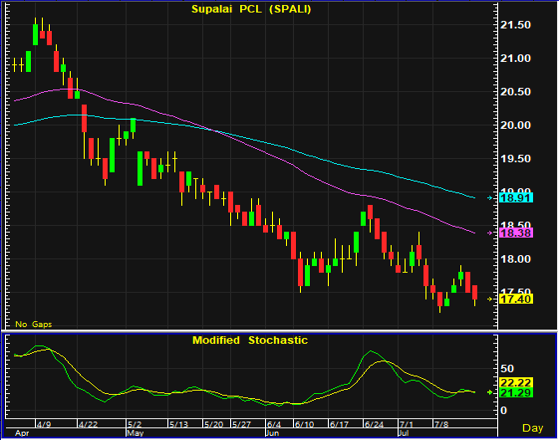This screenshot has width=559, height=440.
Task: Click the 4/9 date marker
Action: pos(44,424)
